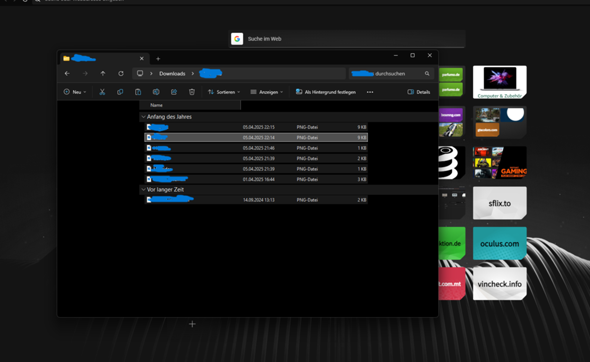This screenshot has height=362, width=590.
Task: Click the Rename icon in toolbar
Action: tap(156, 92)
